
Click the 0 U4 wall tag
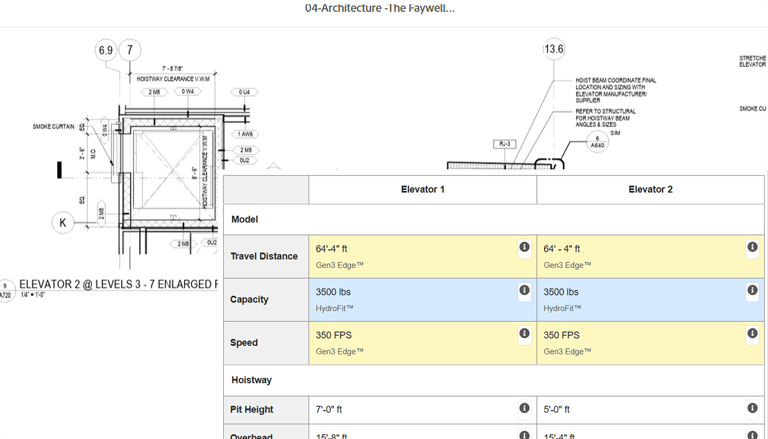tap(244, 92)
